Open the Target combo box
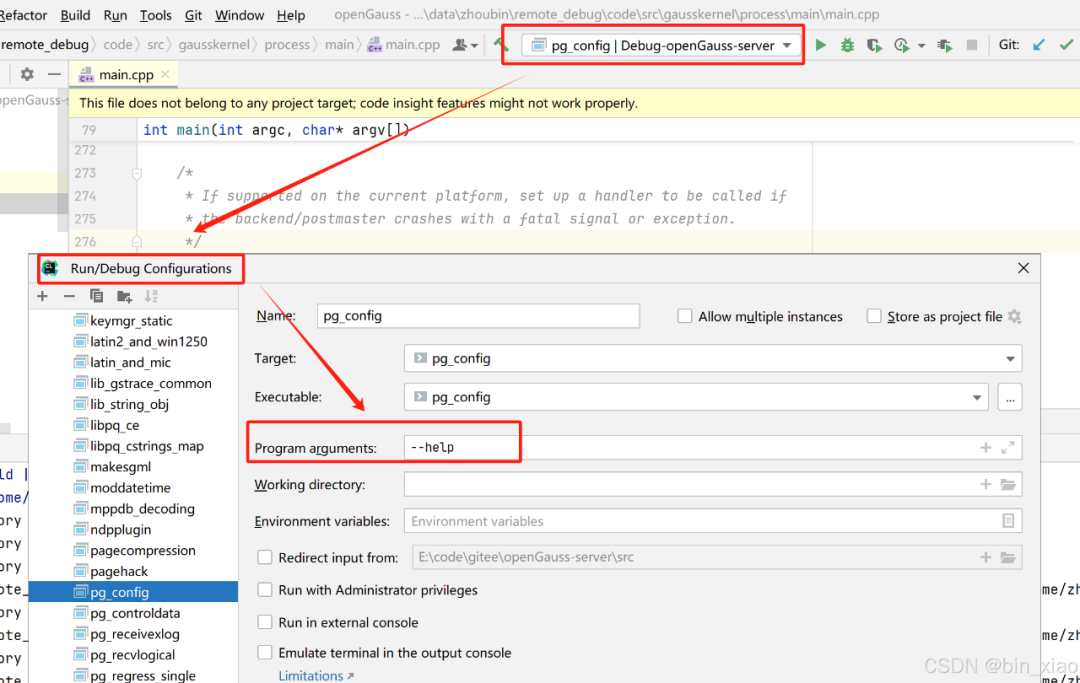The height and width of the screenshot is (683, 1080). 713,358
